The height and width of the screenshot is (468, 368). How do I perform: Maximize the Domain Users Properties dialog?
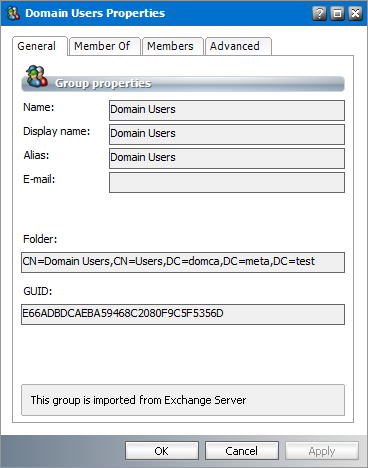click(337, 13)
